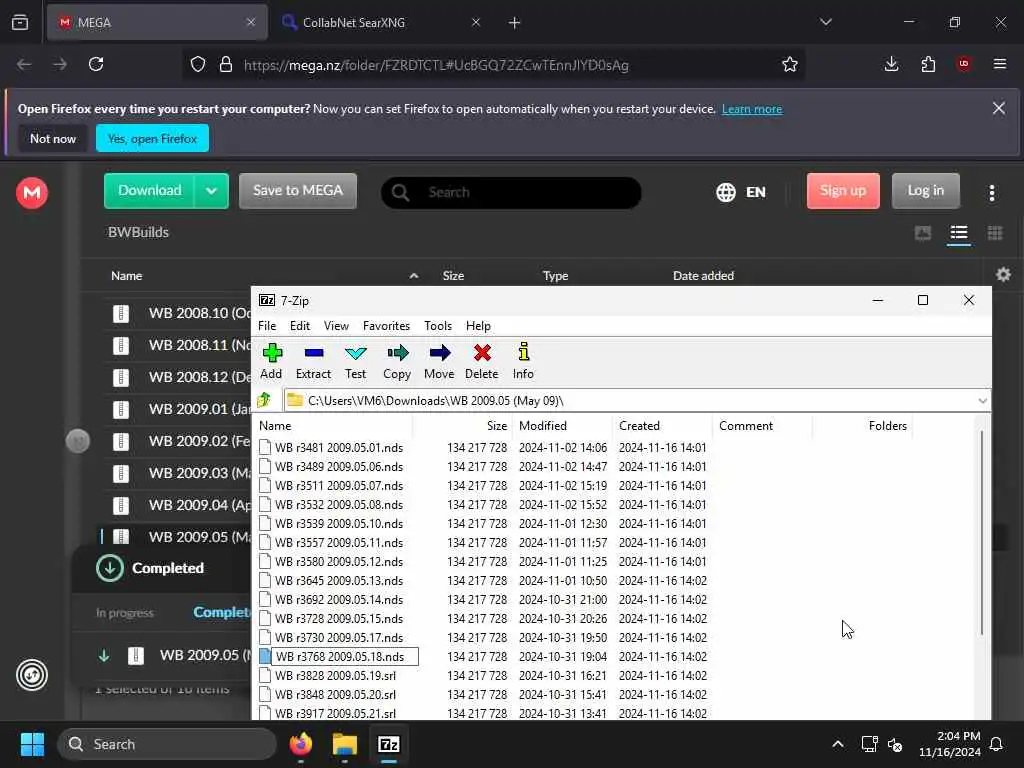Open the Firefox downloads panel

coord(891,64)
